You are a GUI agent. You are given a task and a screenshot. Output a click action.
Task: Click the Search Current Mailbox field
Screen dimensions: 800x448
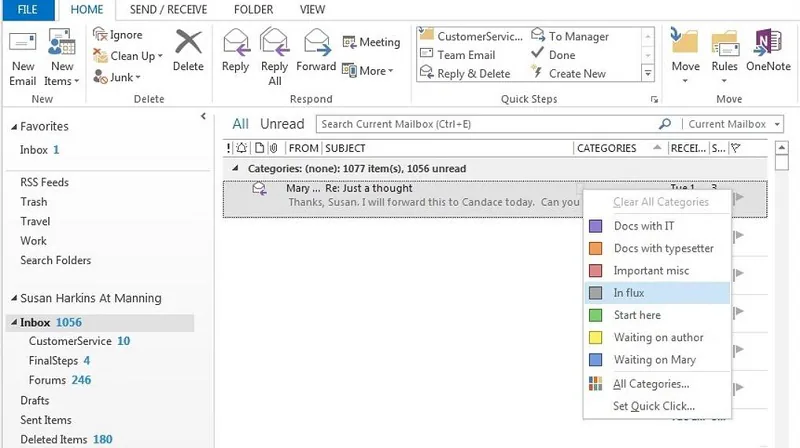pos(486,124)
